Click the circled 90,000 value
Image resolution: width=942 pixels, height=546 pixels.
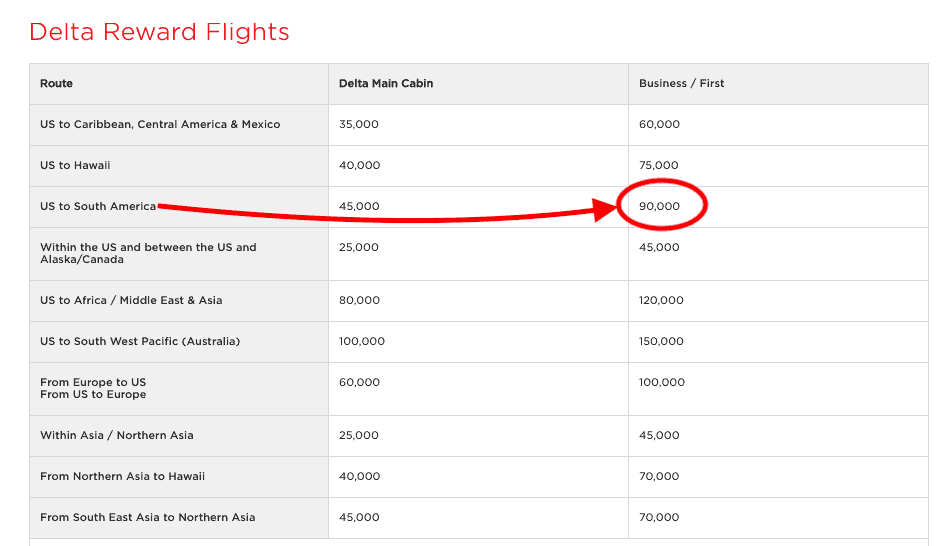coord(660,206)
